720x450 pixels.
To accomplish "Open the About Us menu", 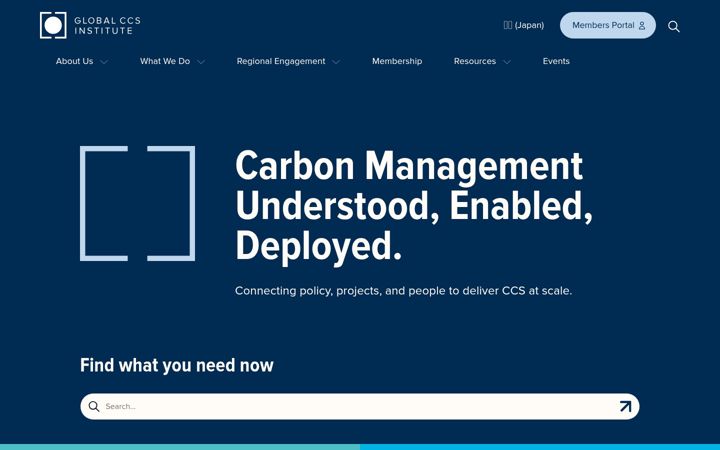I will 74,61.
